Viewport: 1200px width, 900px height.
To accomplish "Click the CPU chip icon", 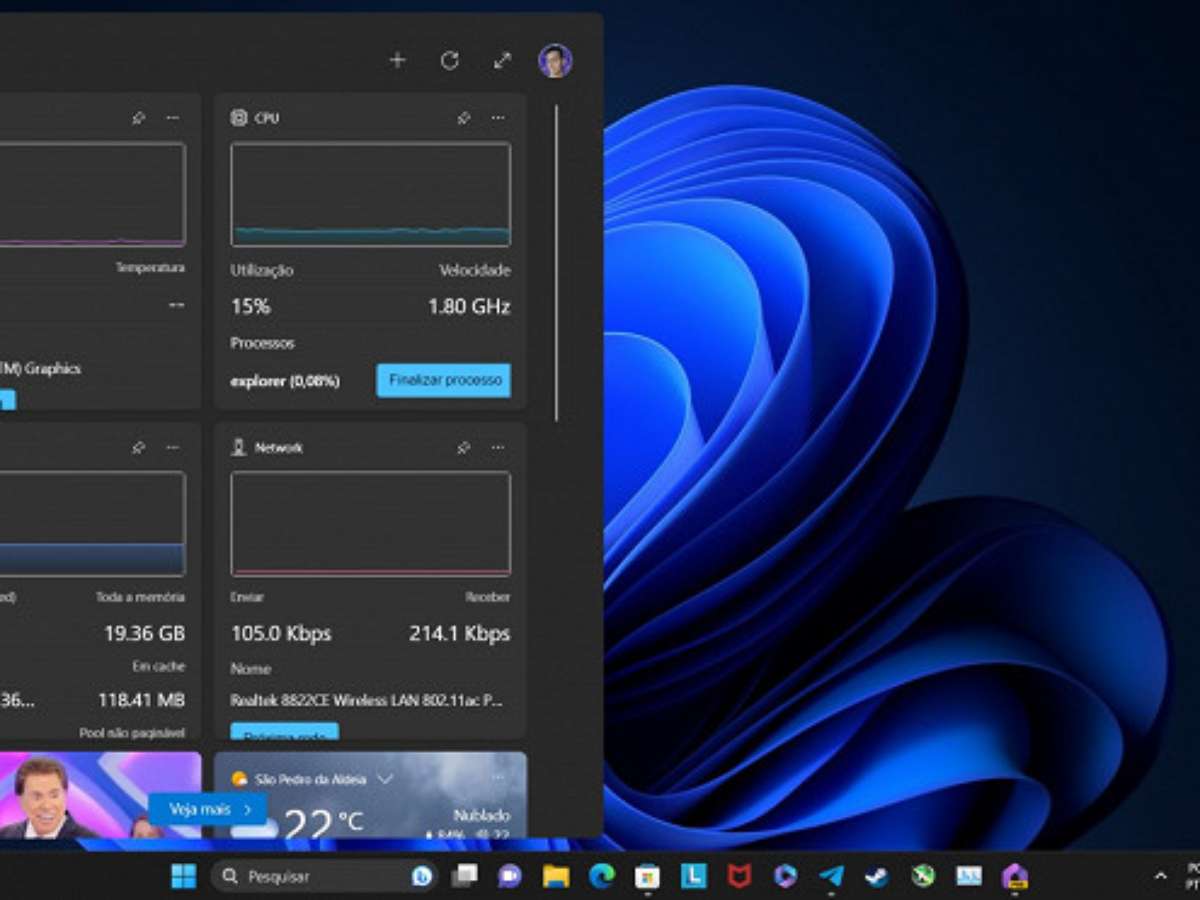I will pos(239,118).
